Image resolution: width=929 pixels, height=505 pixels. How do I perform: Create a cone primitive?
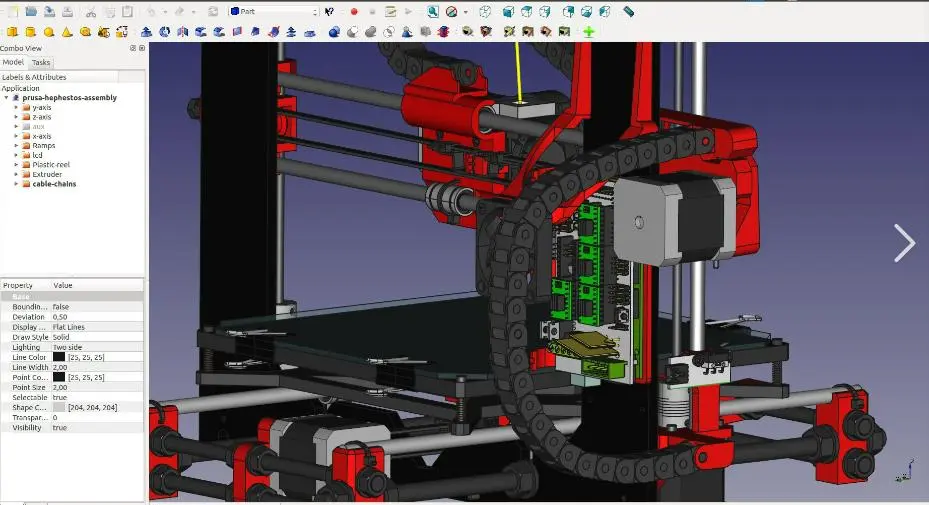pyautogui.click(x=67, y=32)
